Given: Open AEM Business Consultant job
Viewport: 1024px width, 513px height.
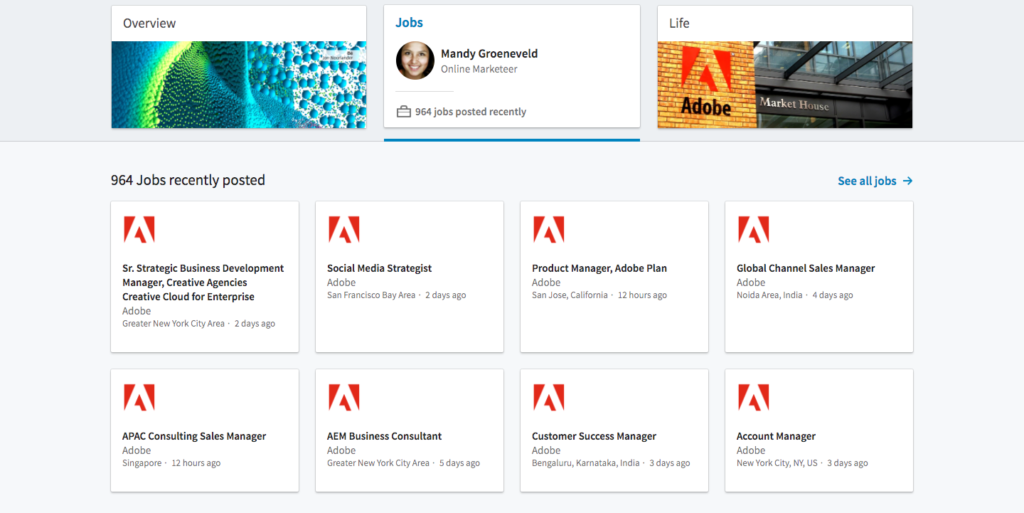Looking at the screenshot, I should click(x=385, y=436).
